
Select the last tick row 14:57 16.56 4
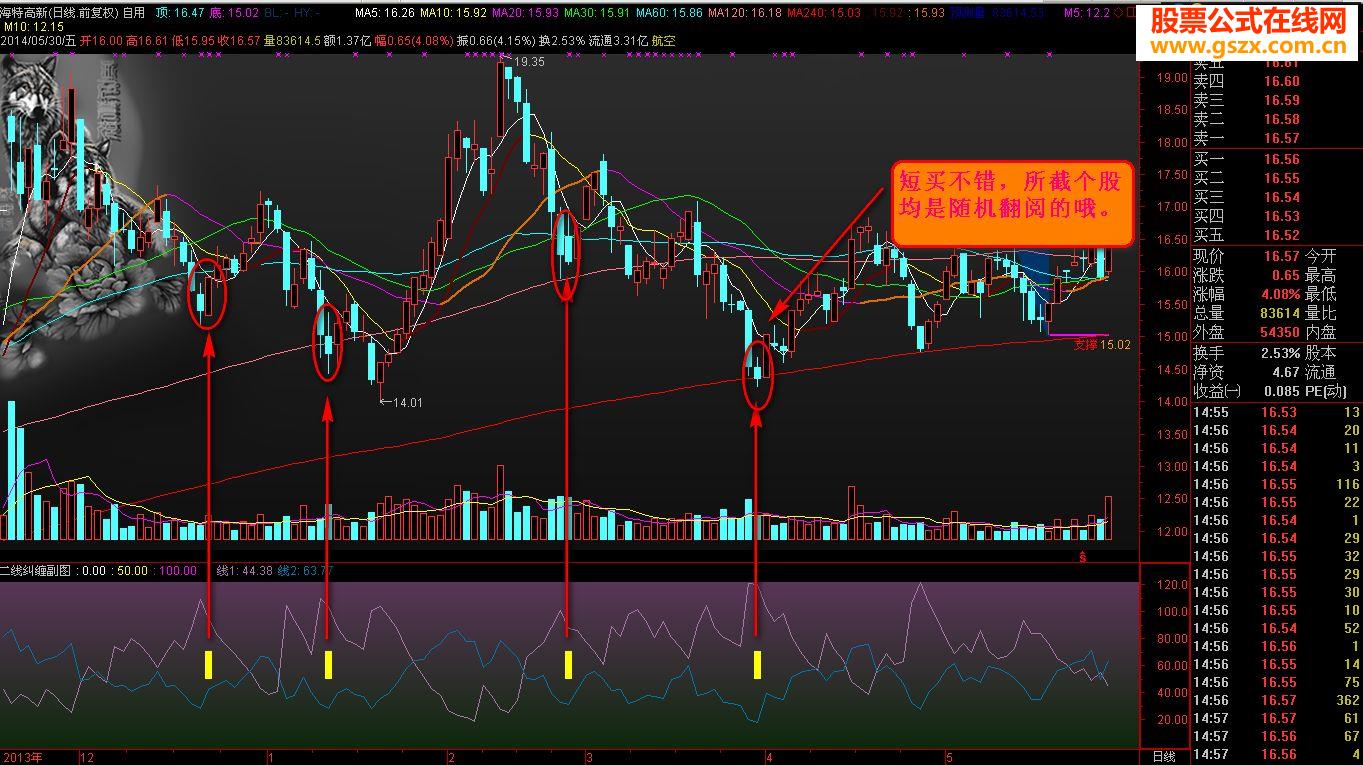[x=1276, y=755]
